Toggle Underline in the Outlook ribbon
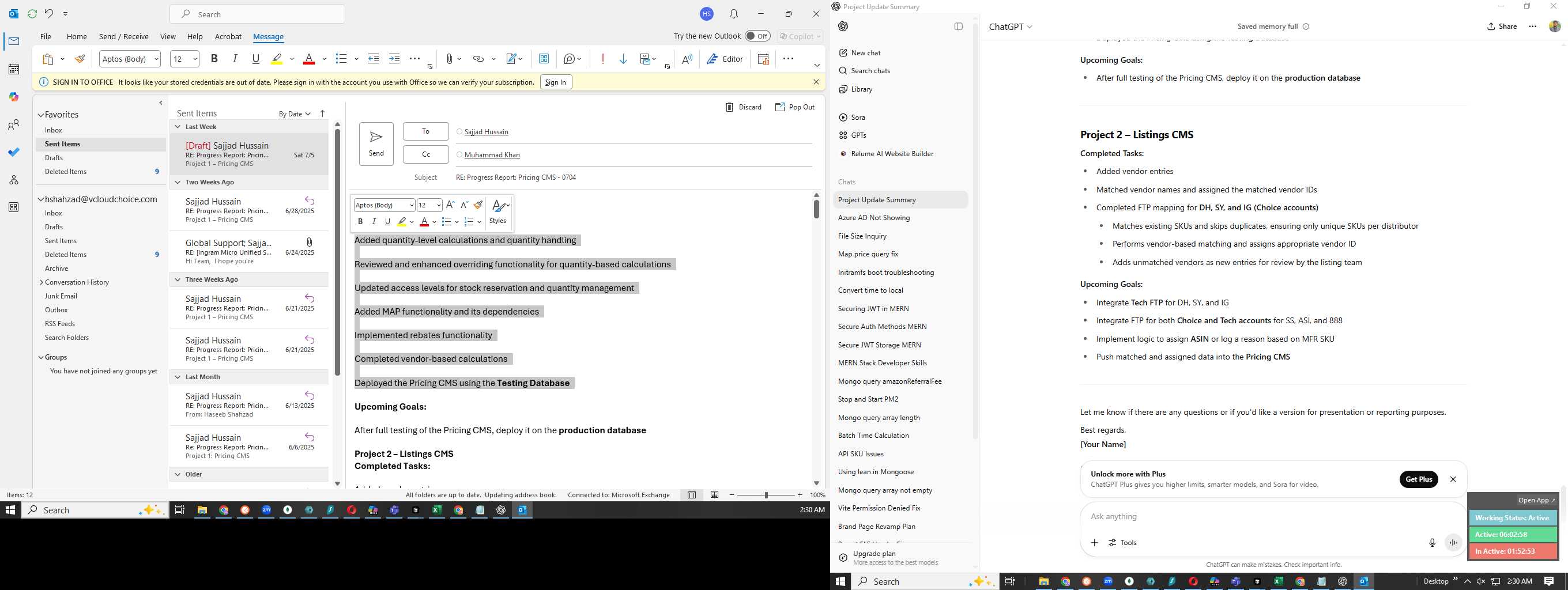Screen dimensions: 1568x590 point(255,59)
